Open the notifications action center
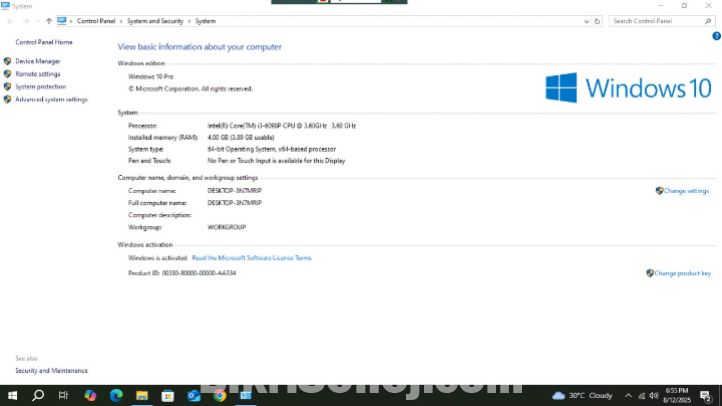Viewport: 722px width, 406px height. (x=706, y=395)
